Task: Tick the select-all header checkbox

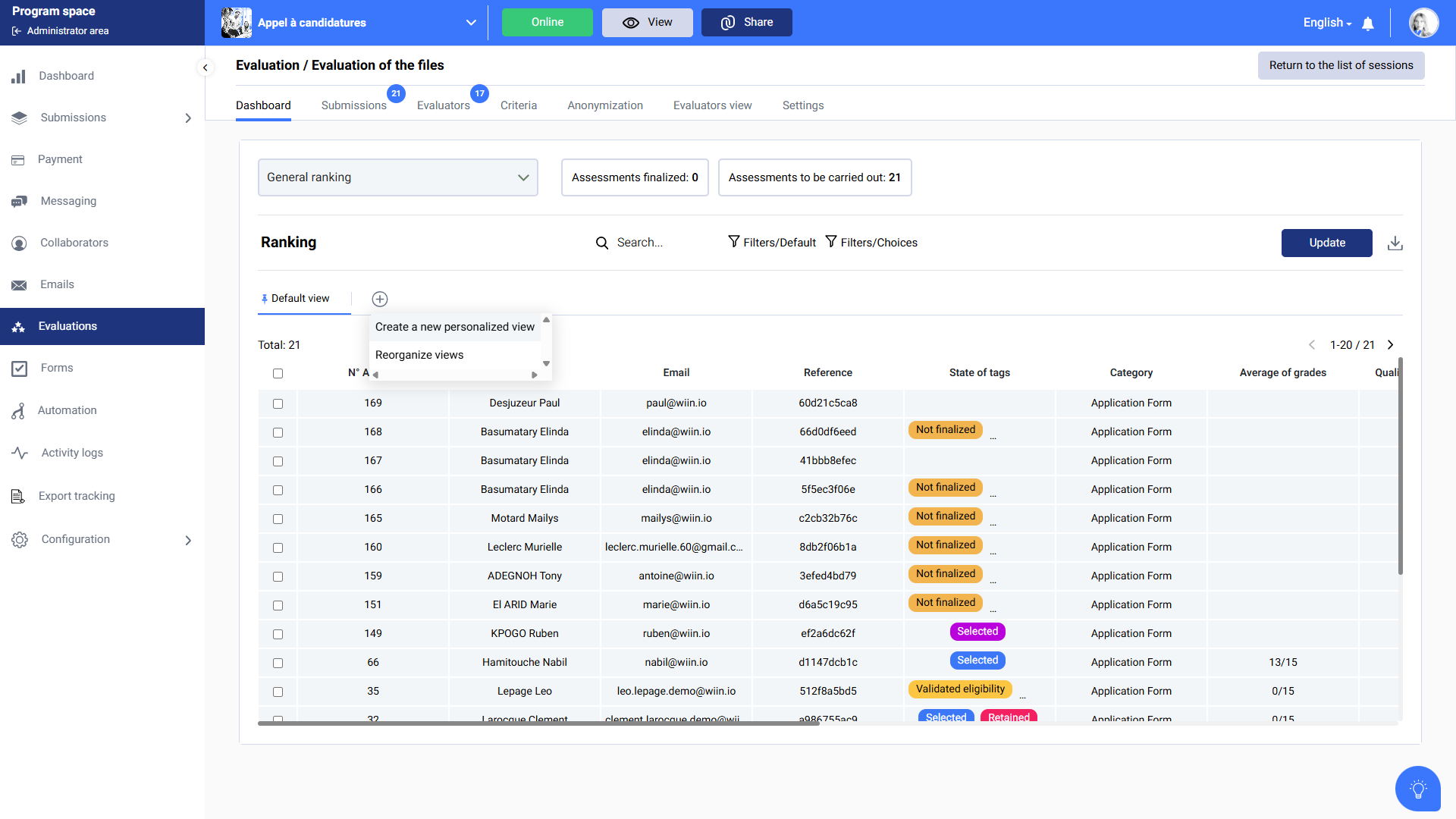Action: 278,373
